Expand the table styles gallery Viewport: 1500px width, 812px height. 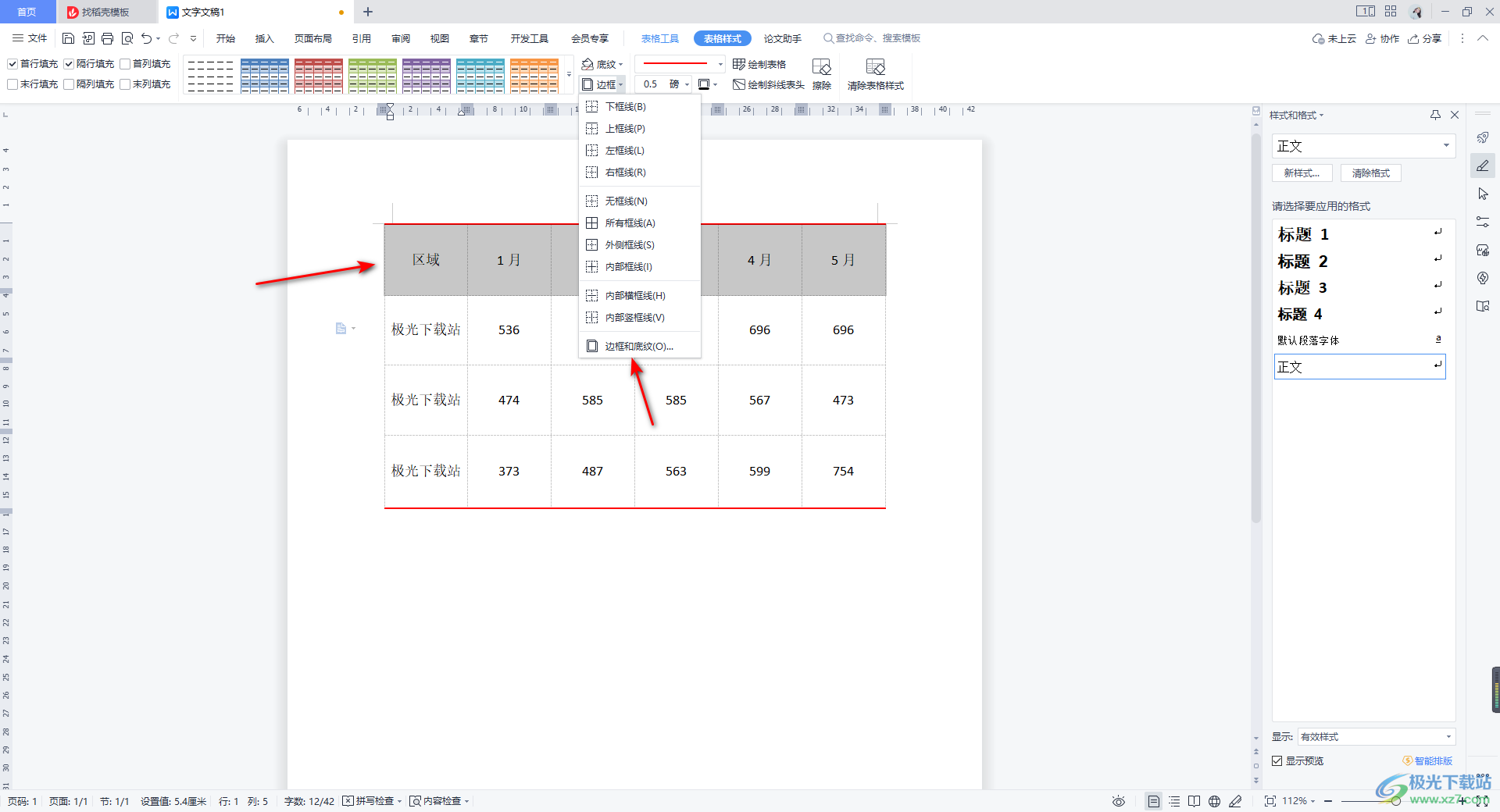[x=569, y=76]
